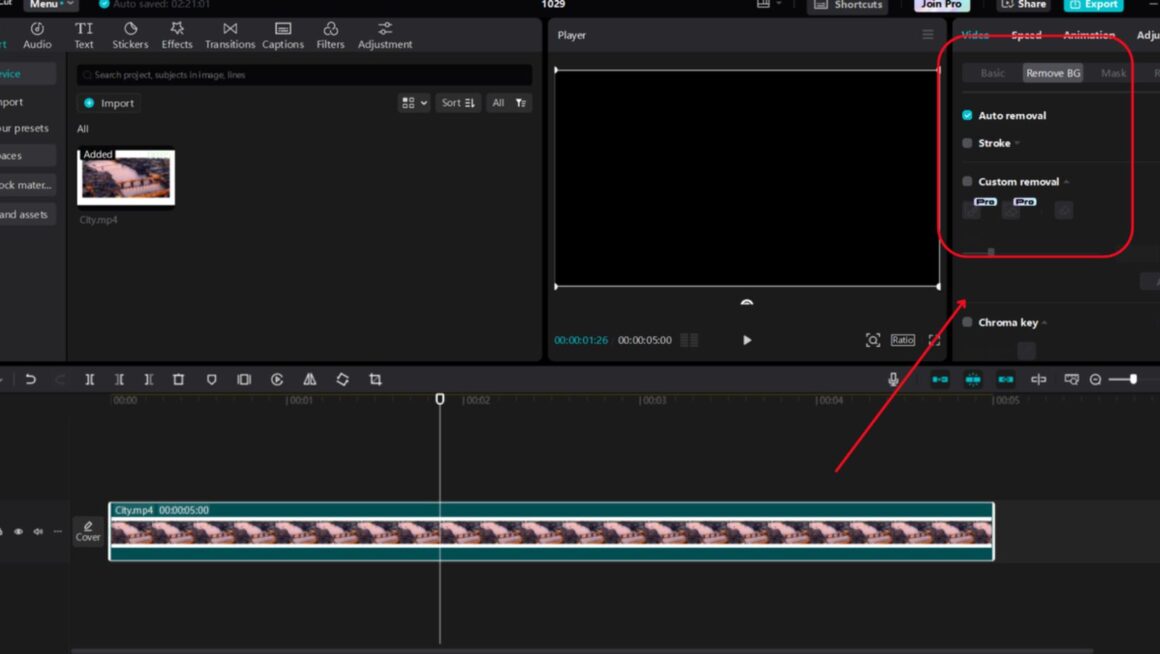Select the Remove BG sub-tab
This screenshot has height=654, width=1160.
click(1053, 73)
